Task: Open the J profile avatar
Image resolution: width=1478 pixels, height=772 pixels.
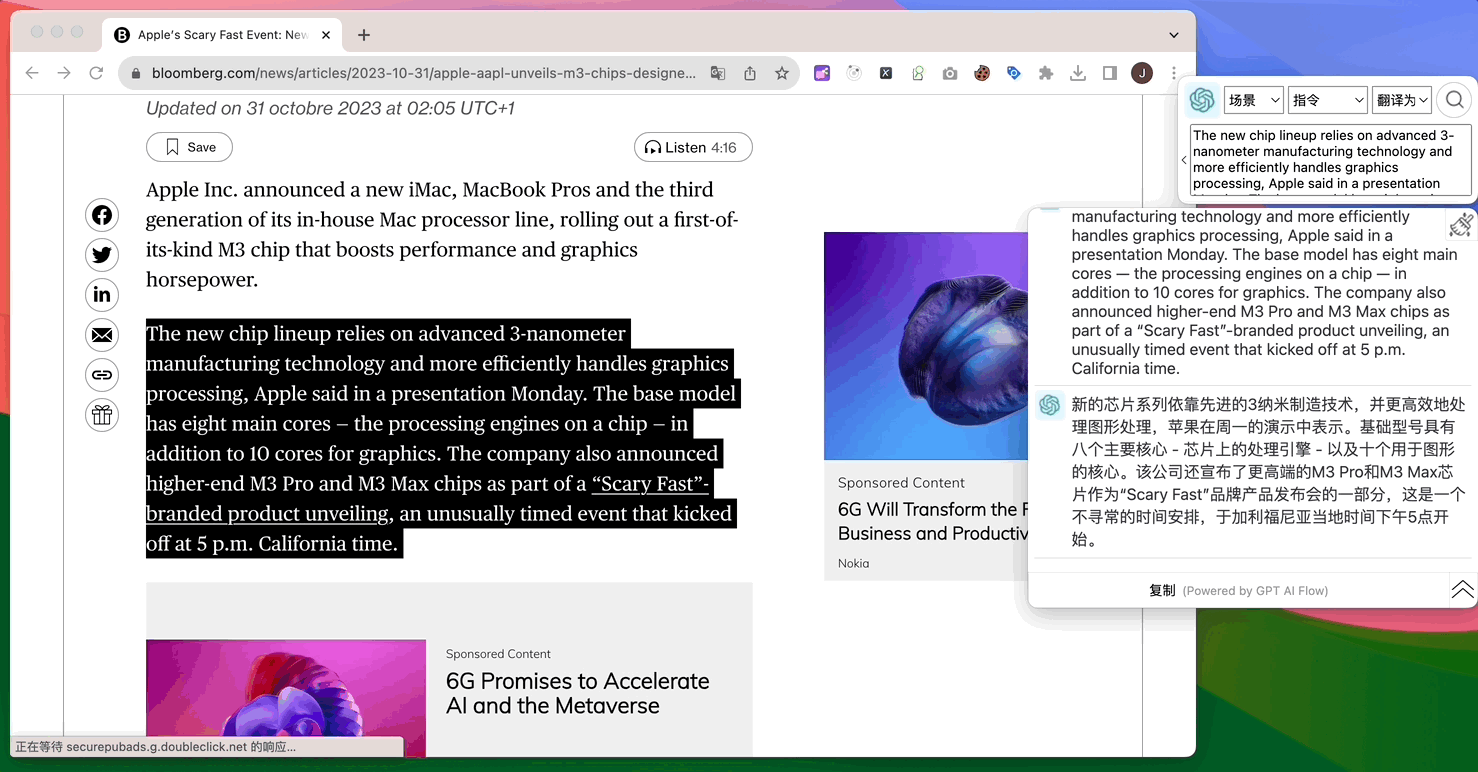Action: click(1142, 73)
